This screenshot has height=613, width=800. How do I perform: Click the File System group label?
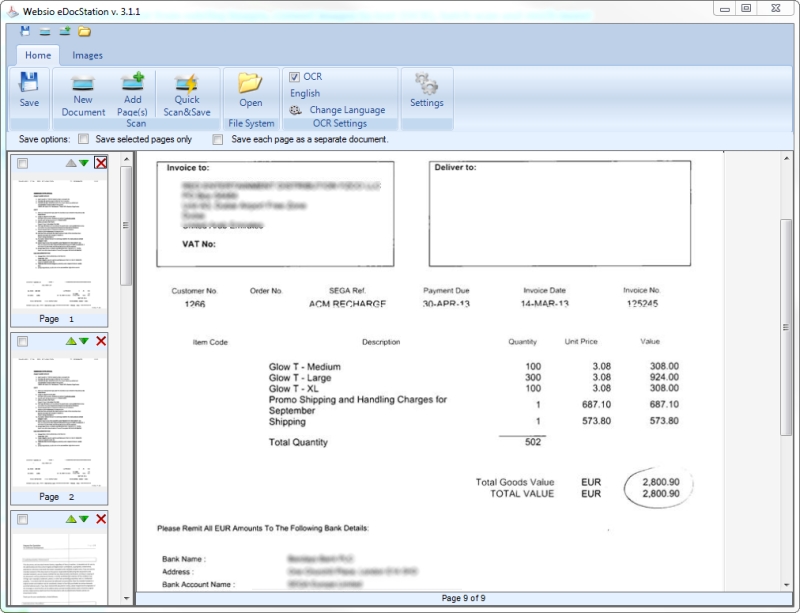251,124
